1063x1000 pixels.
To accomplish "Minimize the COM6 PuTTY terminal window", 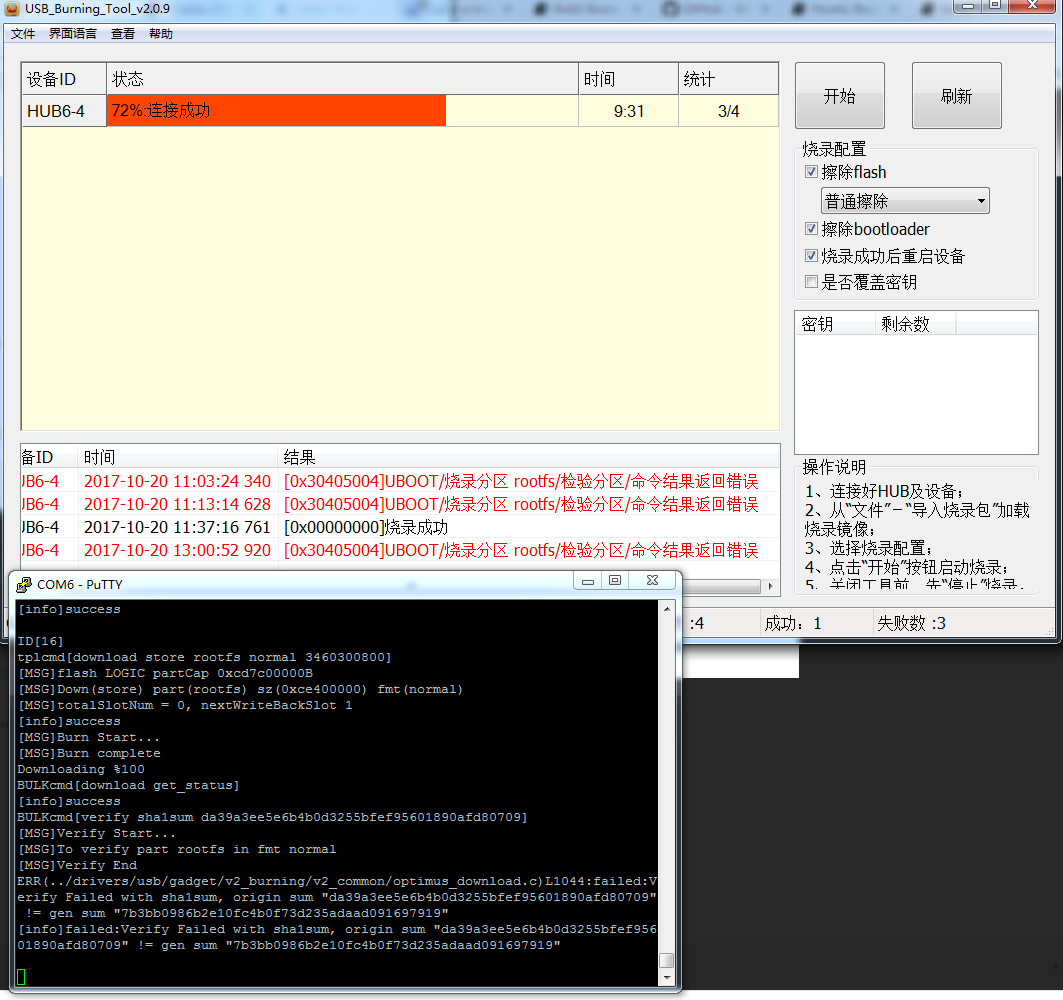I will pyautogui.click(x=588, y=581).
